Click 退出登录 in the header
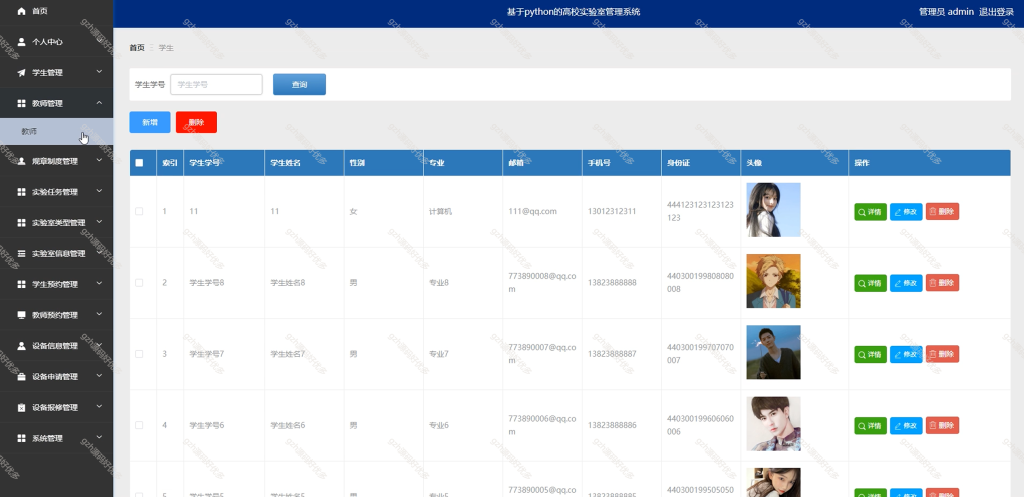 (997, 12)
